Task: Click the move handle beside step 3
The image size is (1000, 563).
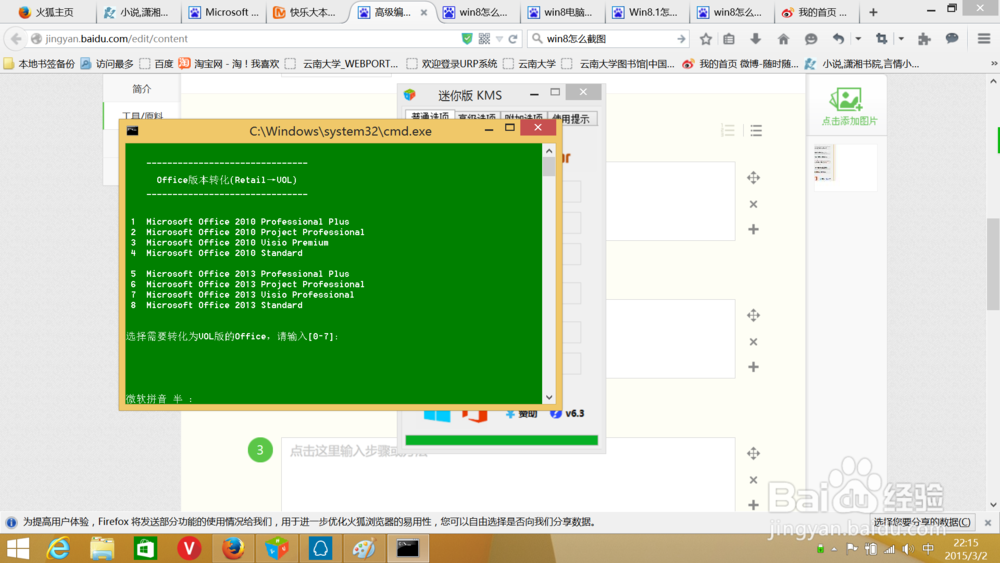Action: tap(753, 453)
